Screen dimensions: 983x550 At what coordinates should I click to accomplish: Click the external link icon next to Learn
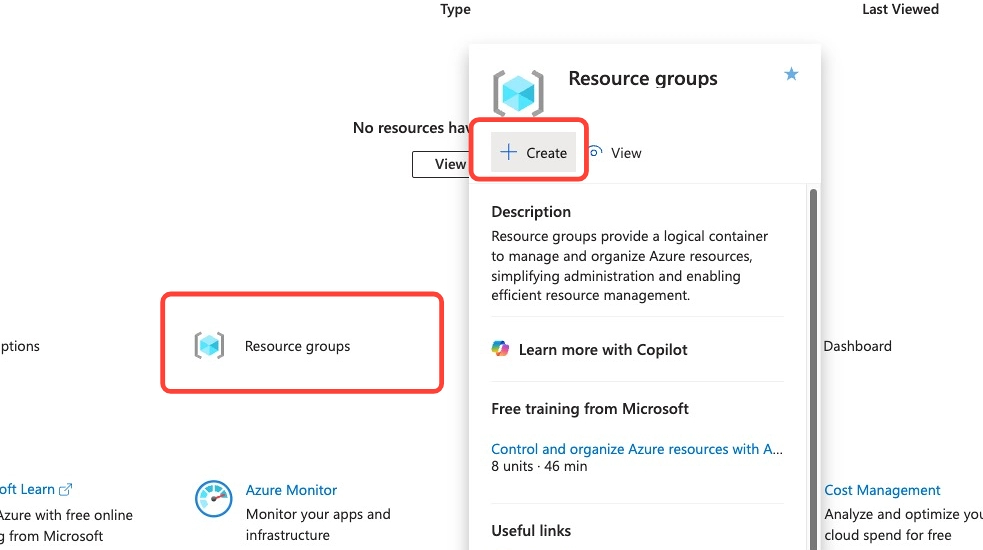(x=66, y=490)
